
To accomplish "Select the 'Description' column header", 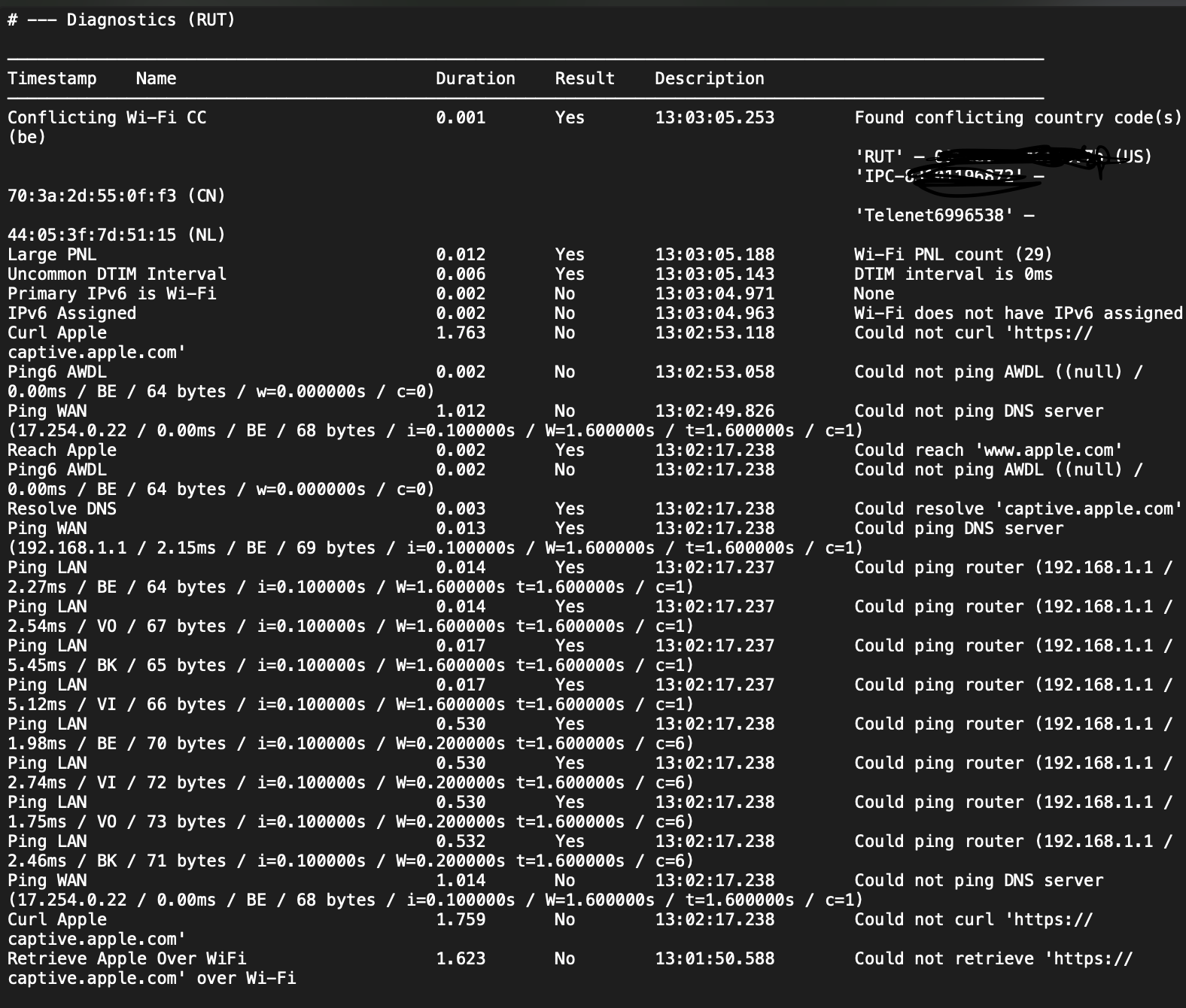I will tap(710, 78).
